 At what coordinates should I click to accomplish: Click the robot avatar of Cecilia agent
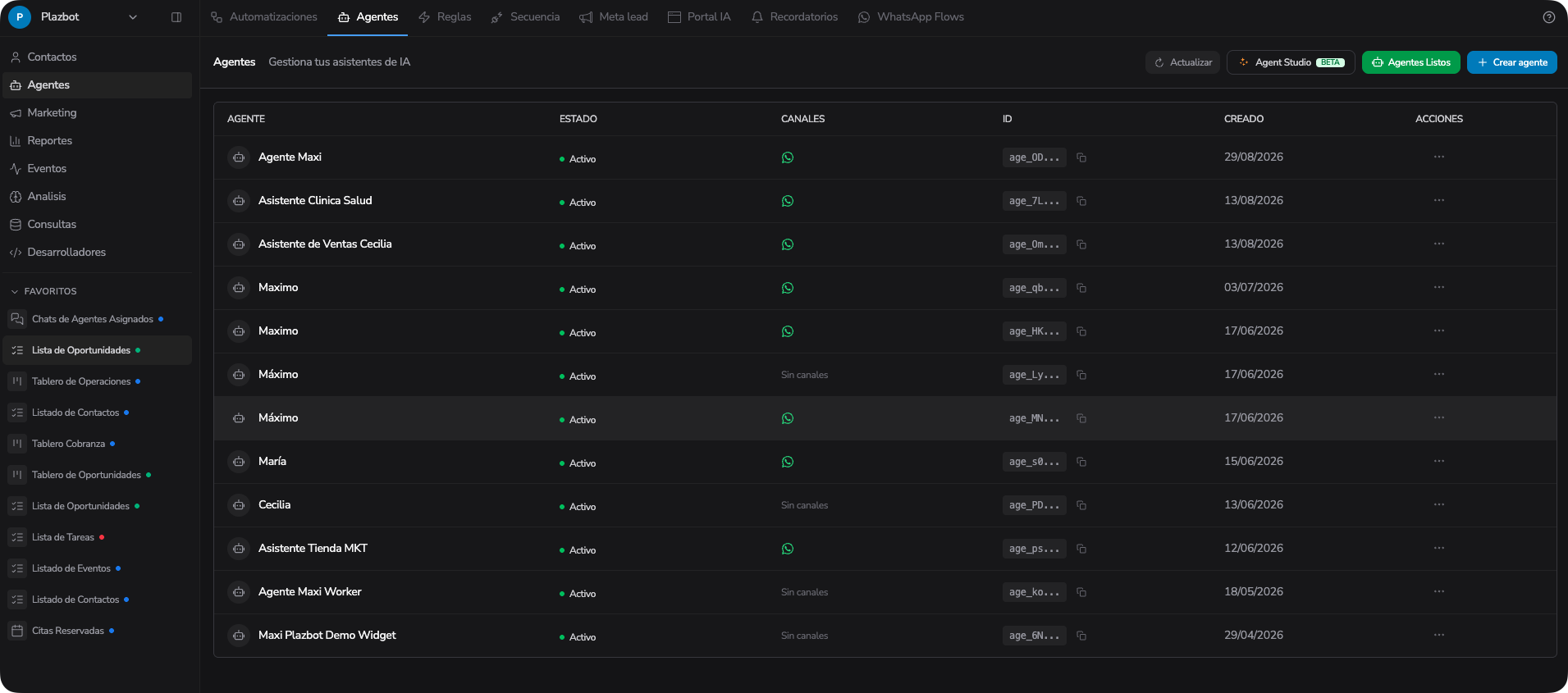point(239,505)
